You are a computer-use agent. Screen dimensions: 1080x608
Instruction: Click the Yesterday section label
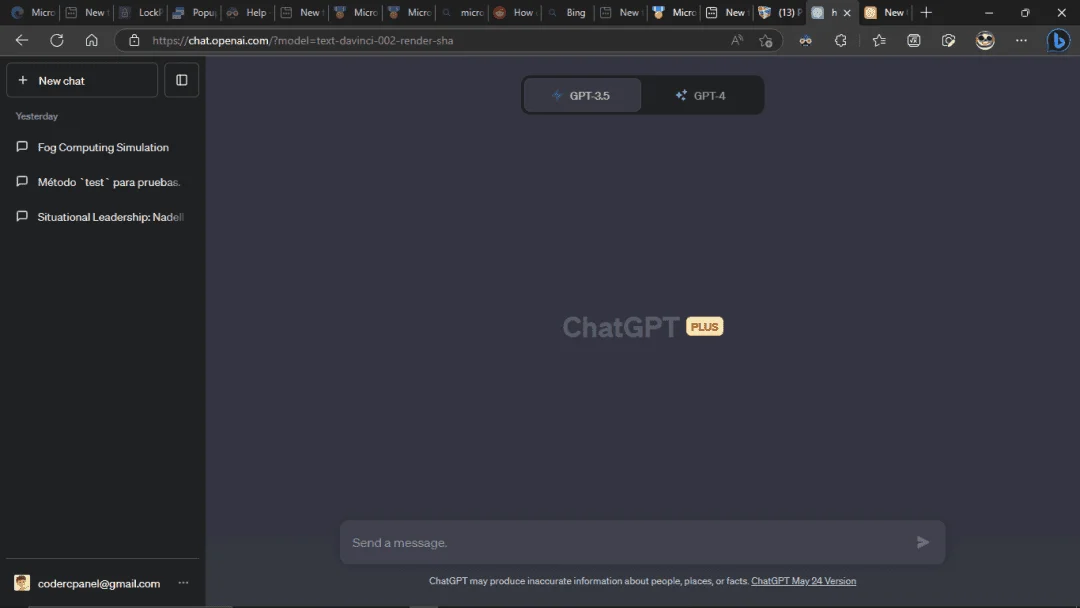click(37, 116)
